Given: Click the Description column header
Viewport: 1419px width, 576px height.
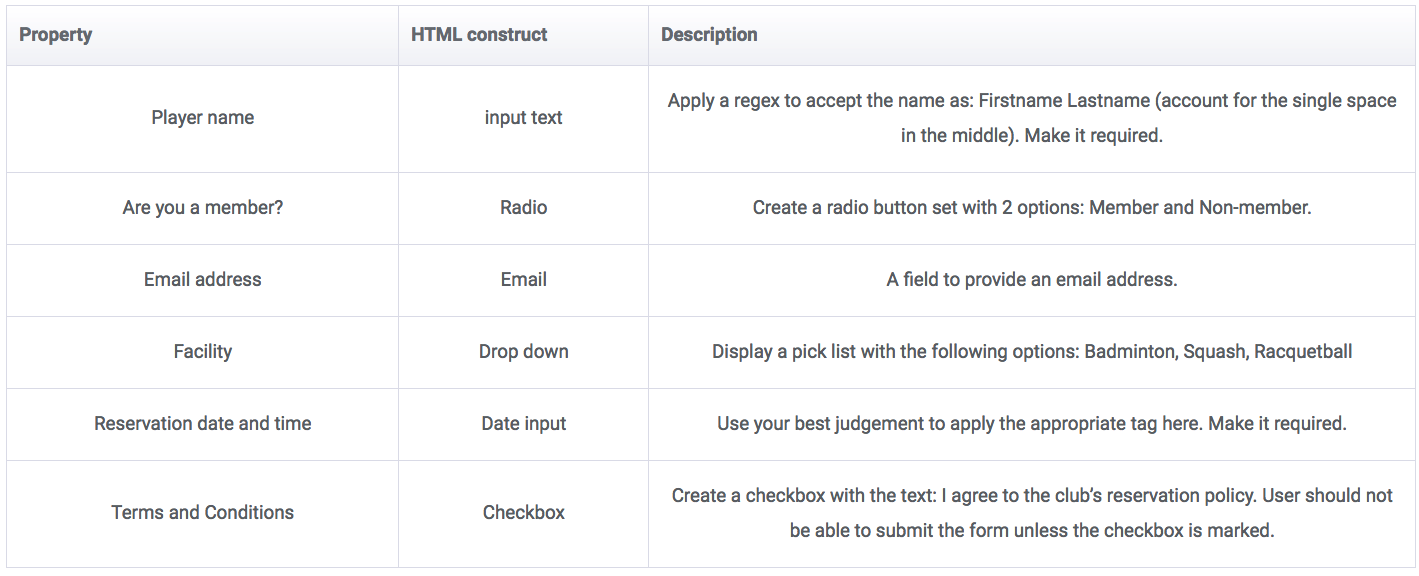Looking at the screenshot, I should 709,35.
